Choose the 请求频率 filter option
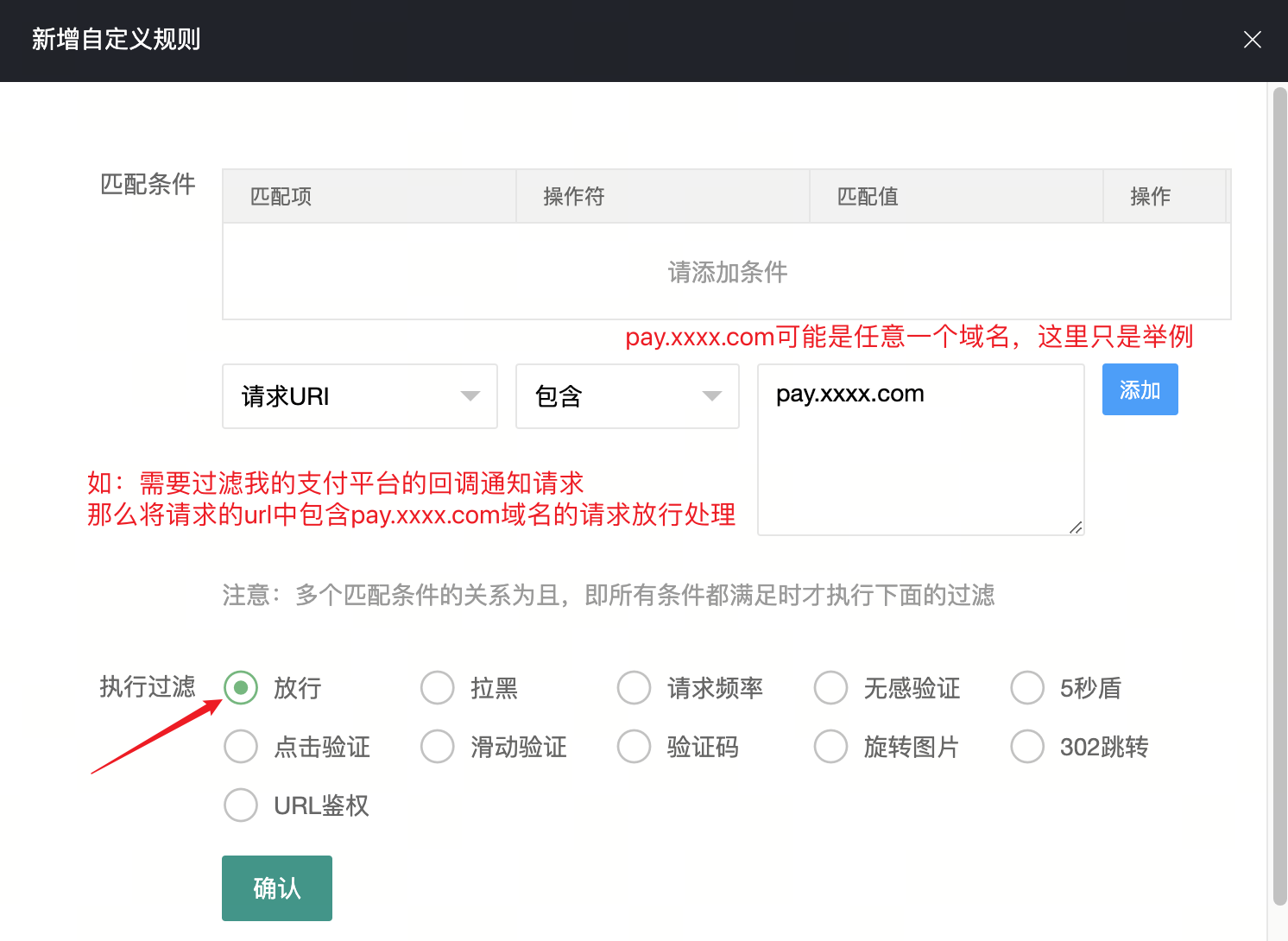1288x941 pixels. click(635, 688)
